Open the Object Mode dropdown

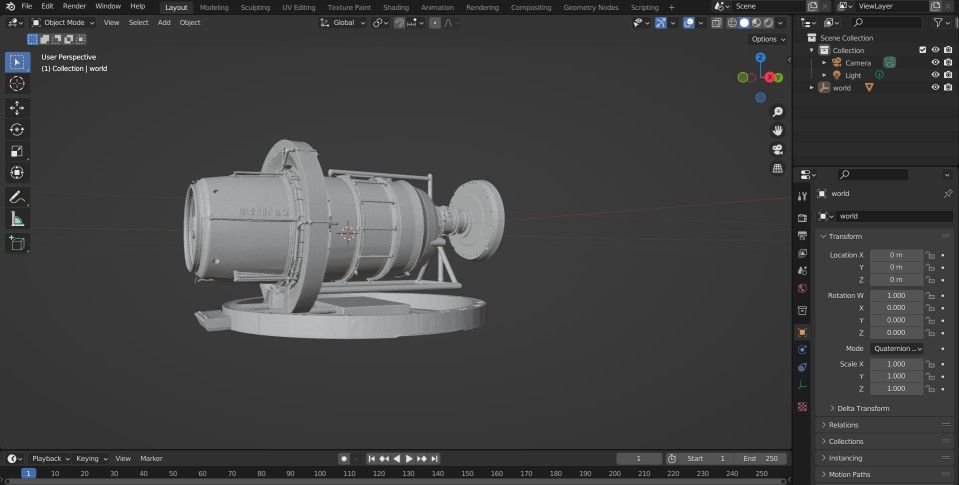[x=63, y=22]
